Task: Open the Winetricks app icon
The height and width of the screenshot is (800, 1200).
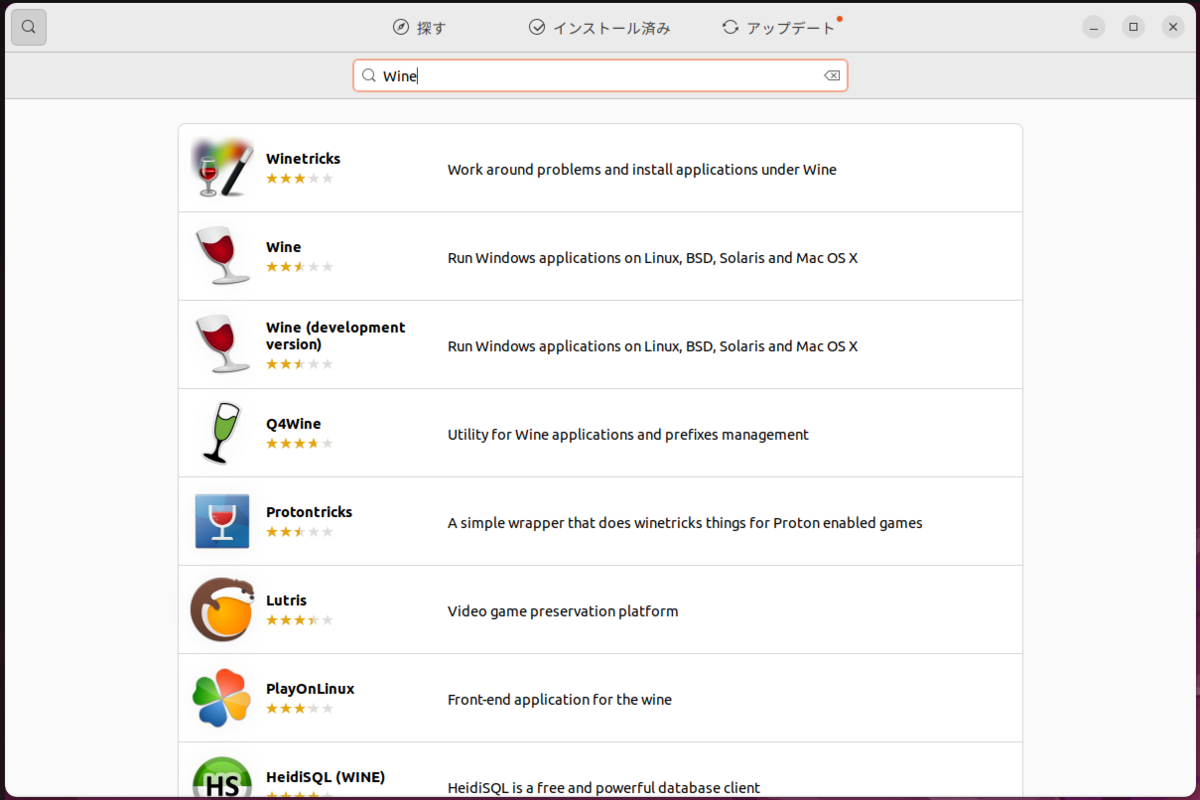Action: click(221, 168)
